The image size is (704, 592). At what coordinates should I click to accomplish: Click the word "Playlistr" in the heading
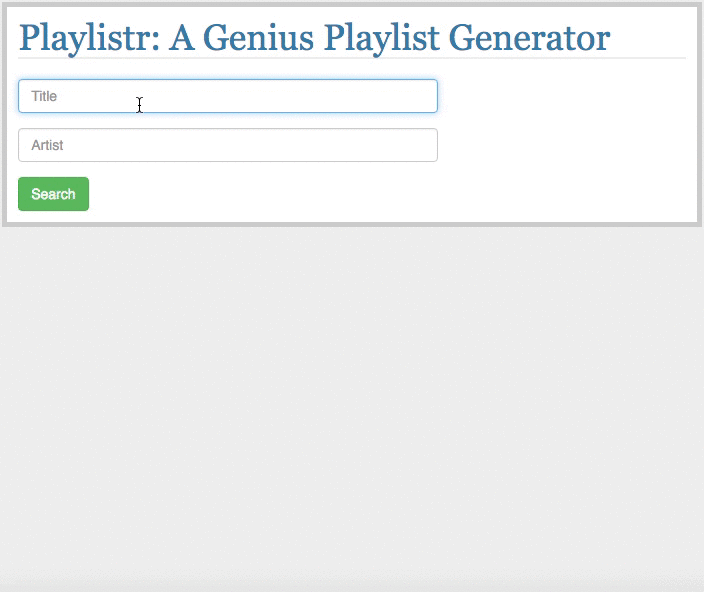(x=87, y=38)
